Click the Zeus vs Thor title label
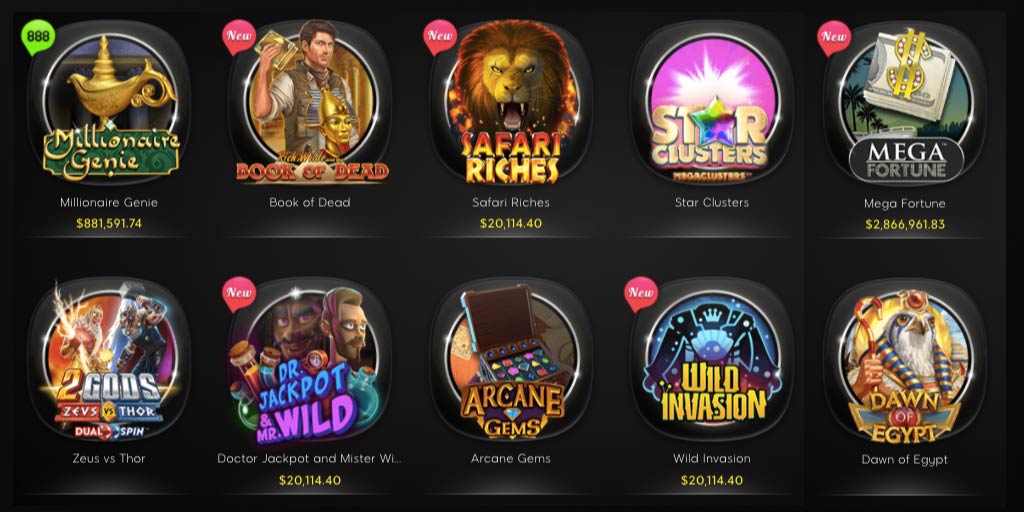Viewport: 1024px width, 512px height. 109,458
